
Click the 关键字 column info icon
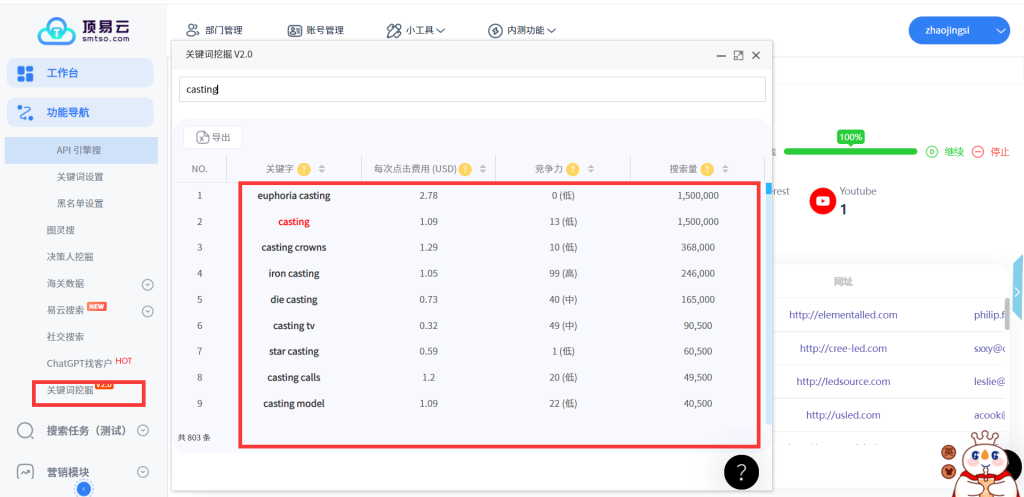pos(304,169)
